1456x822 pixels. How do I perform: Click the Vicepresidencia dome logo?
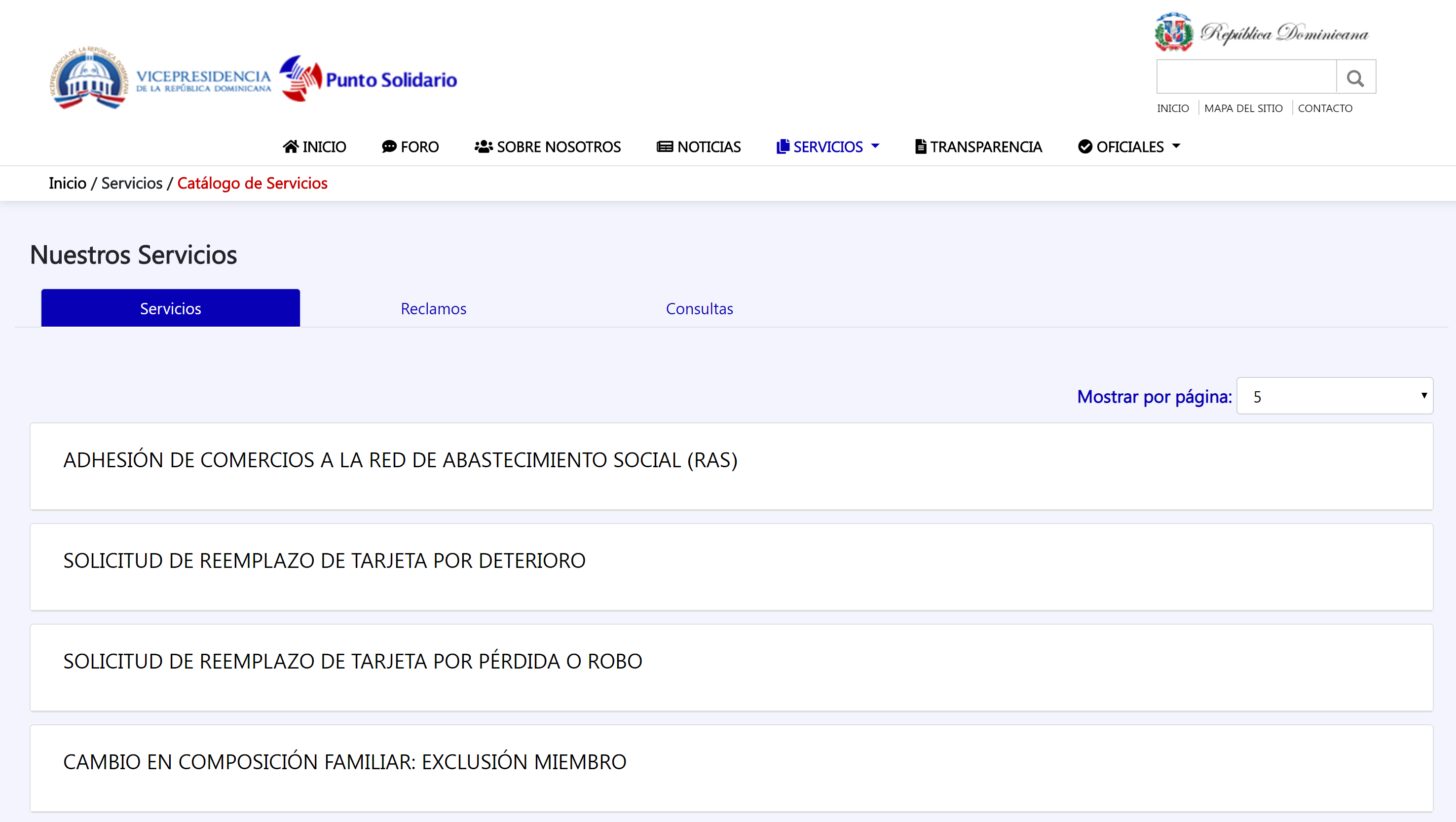88,79
